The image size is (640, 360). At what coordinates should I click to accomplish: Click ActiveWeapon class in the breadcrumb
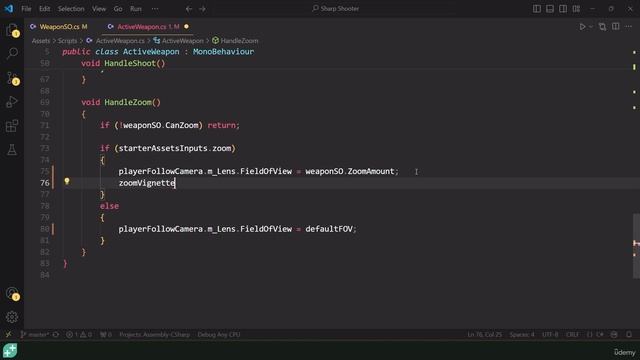click(x=182, y=40)
